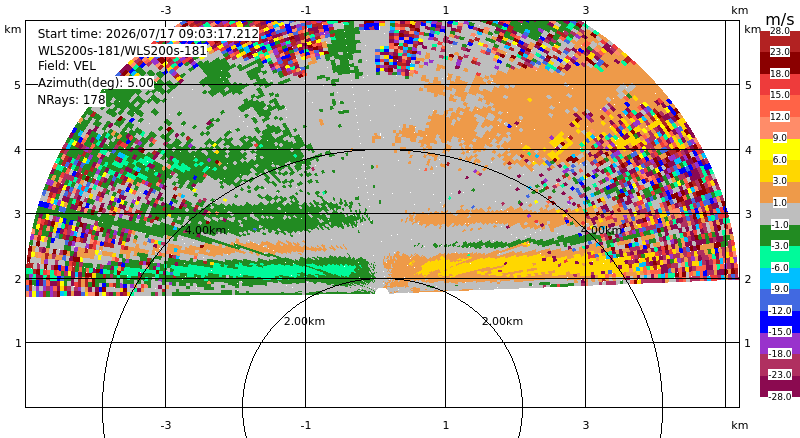
Task: Click the left 2.00km range ring label
Action: (305, 321)
